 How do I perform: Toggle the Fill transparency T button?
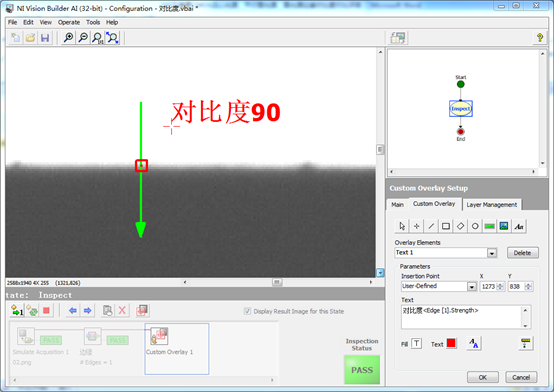point(417,343)
